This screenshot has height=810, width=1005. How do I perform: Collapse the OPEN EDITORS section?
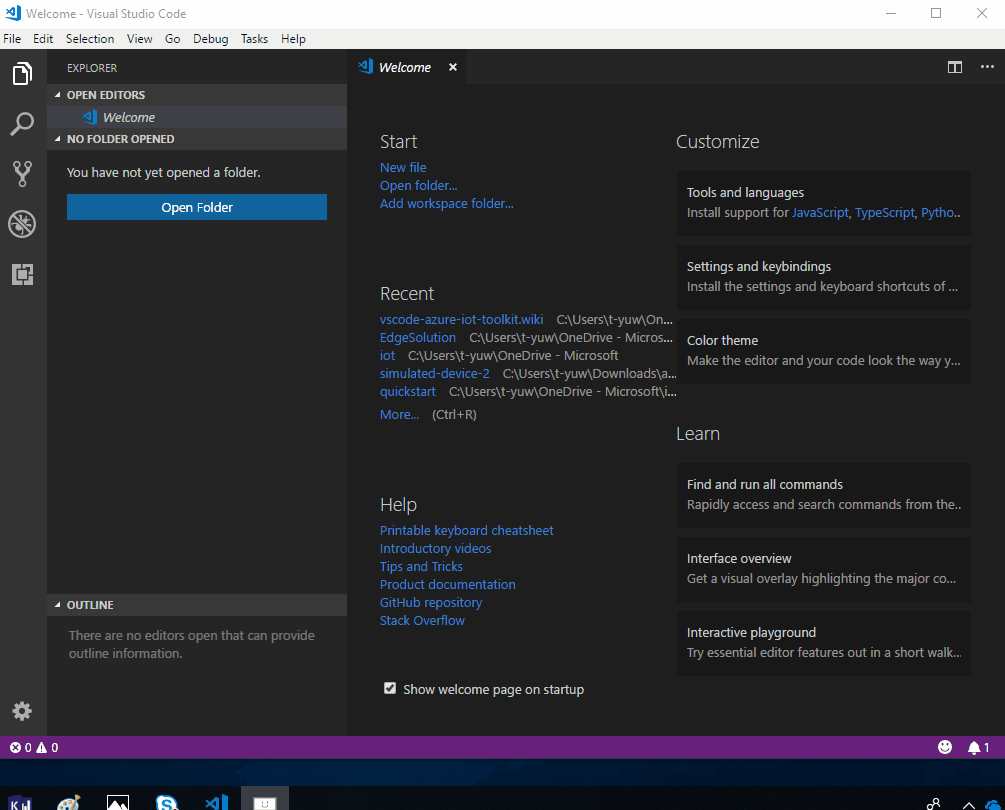(107, 94)
